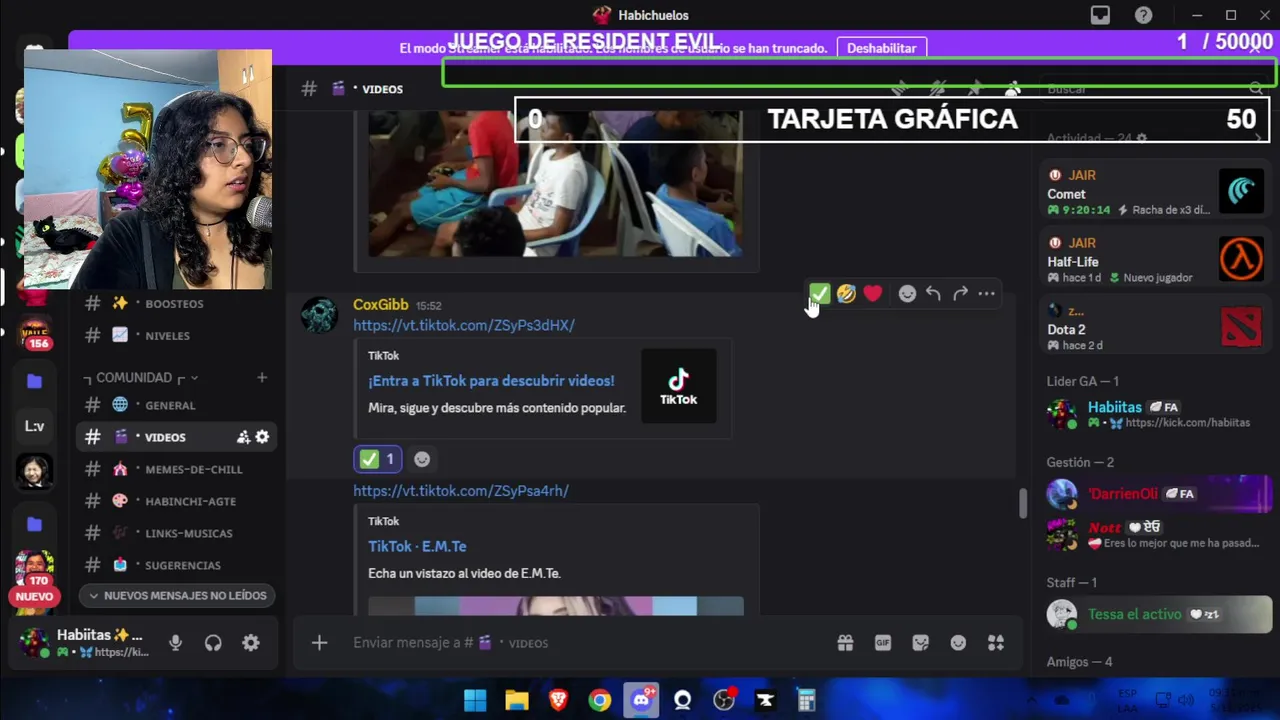This screenshot has height=720, width=1280.
Task: Open the GIF picker
Action: (x=883, y=643)
